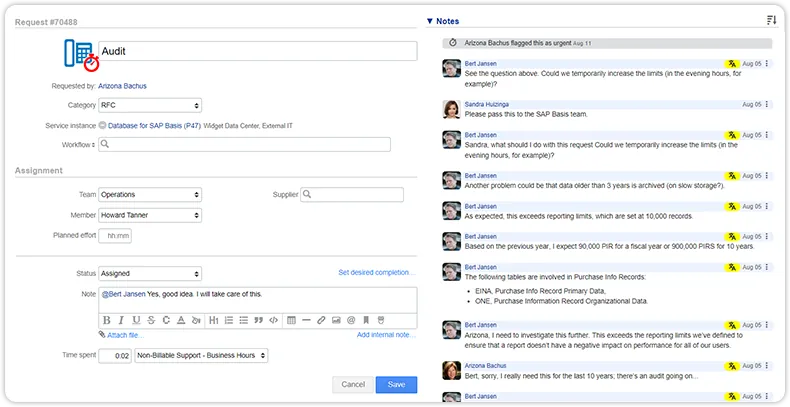
Task: Click the Workflow search field
Action: (x=244, y=145)
